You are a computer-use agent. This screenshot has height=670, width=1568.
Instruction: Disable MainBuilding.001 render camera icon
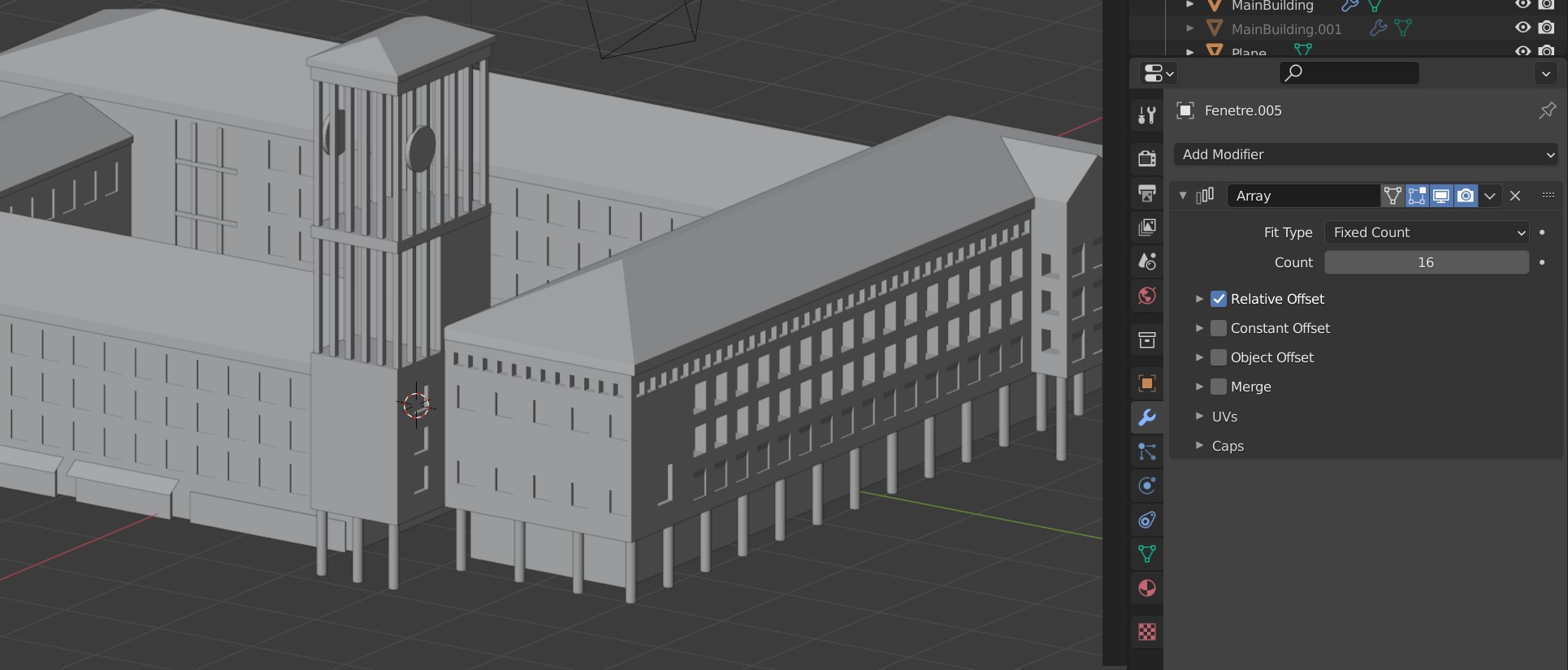click(1547, 28)
